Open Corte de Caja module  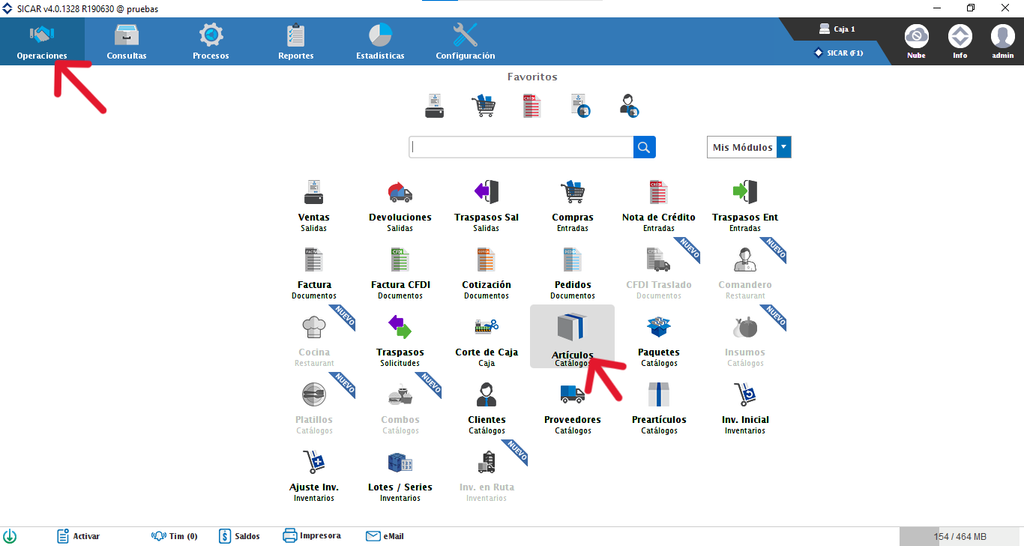pyautogui.click(x=487, y=340)
